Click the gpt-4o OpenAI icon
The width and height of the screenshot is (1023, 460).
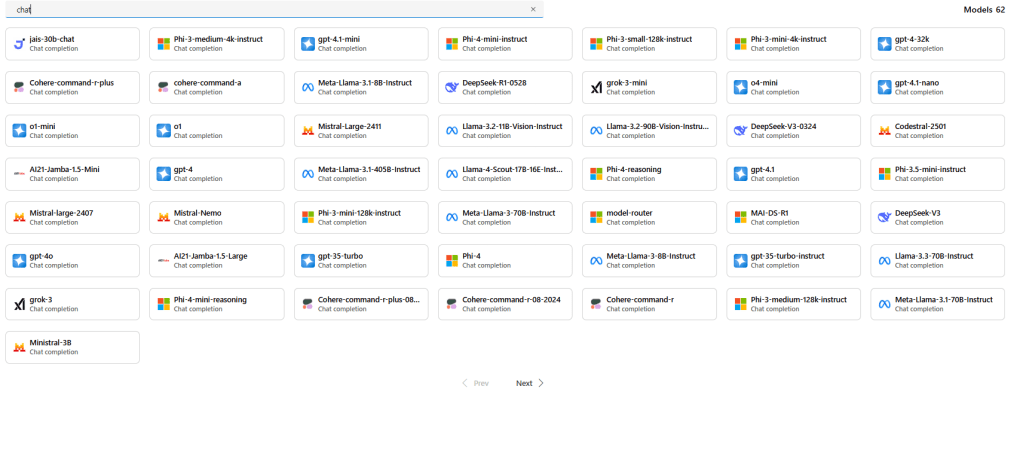click(x=18, y=260)
